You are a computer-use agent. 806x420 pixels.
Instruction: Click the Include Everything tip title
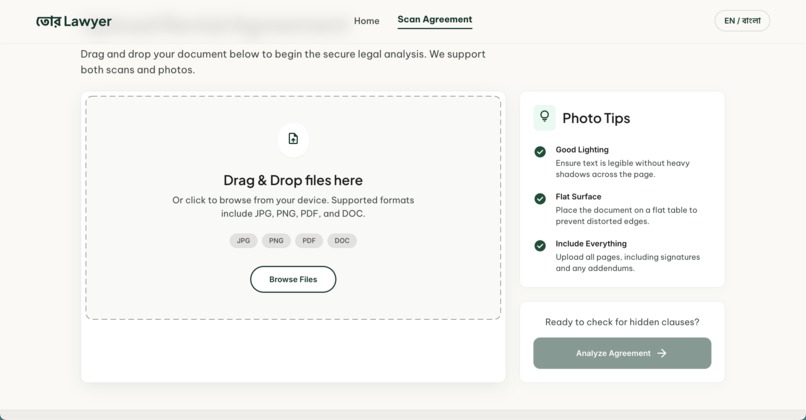[x=591, y=244]
